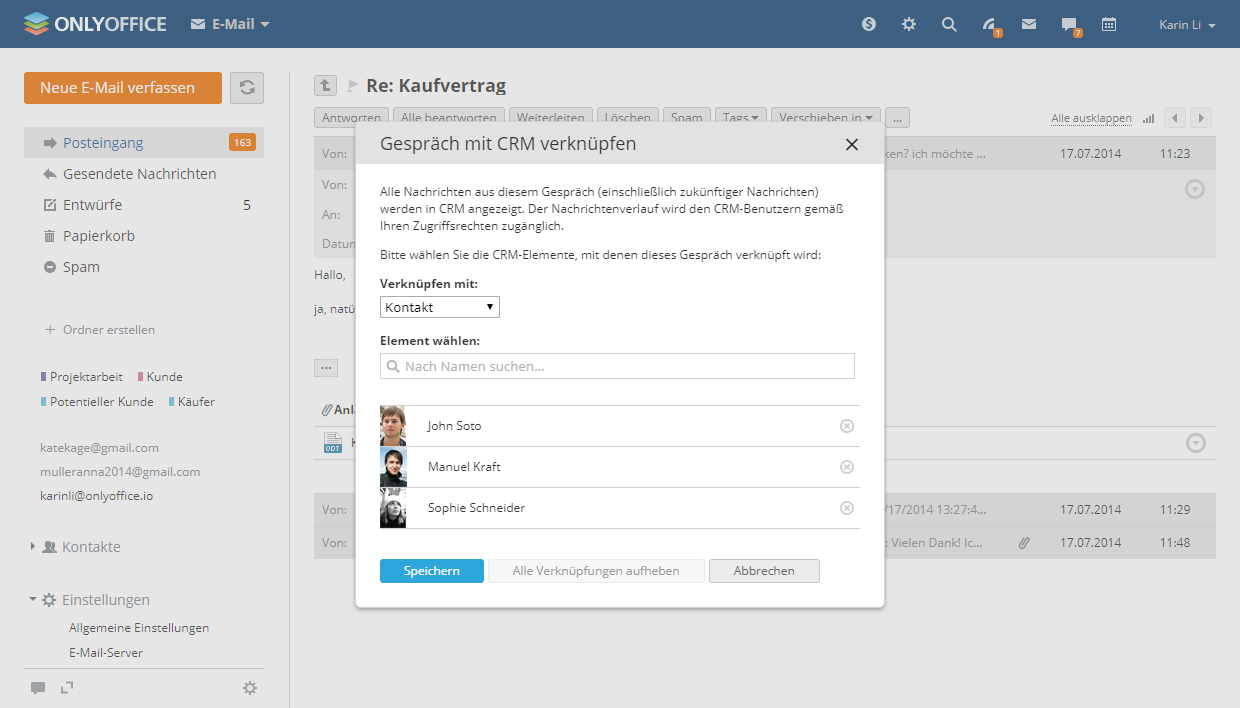Remove Sophie Schneider from linked contacts
This screenshot has height=708, width=1240.
coord(846,508)
